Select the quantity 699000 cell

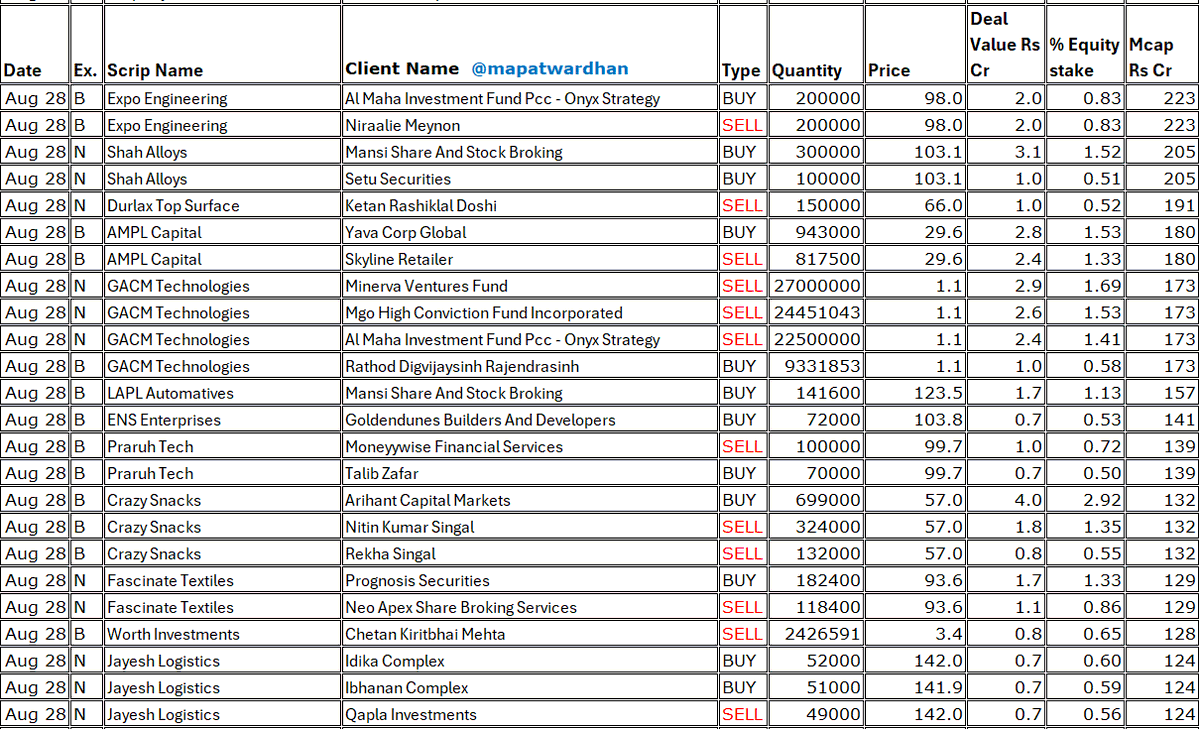[816, 500]
